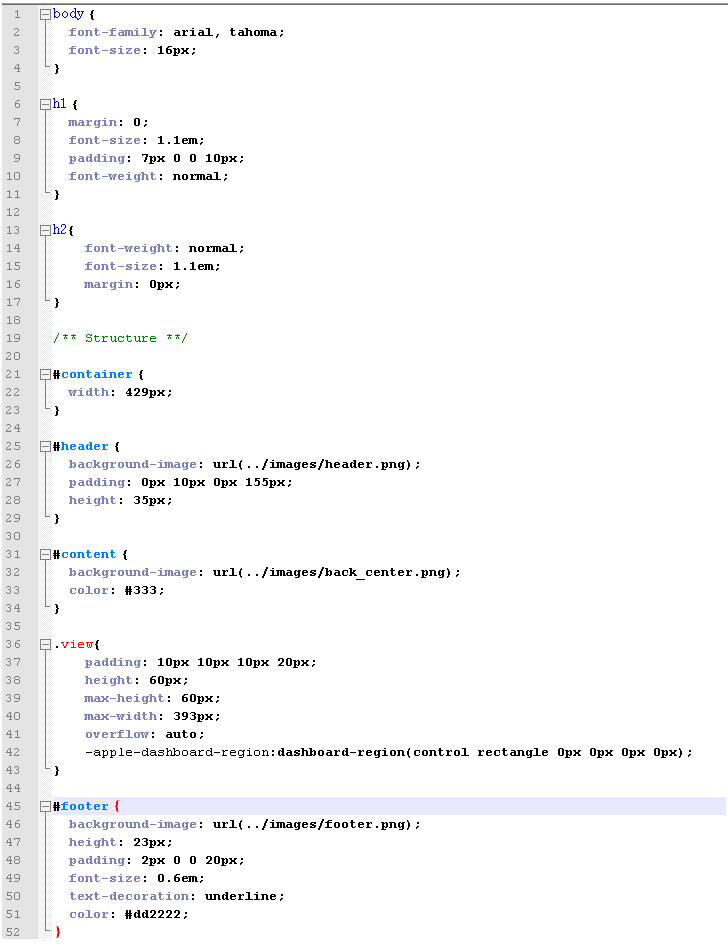Collapse the h1 rule fold marker
728x946 pixels.
click(45, 104)
